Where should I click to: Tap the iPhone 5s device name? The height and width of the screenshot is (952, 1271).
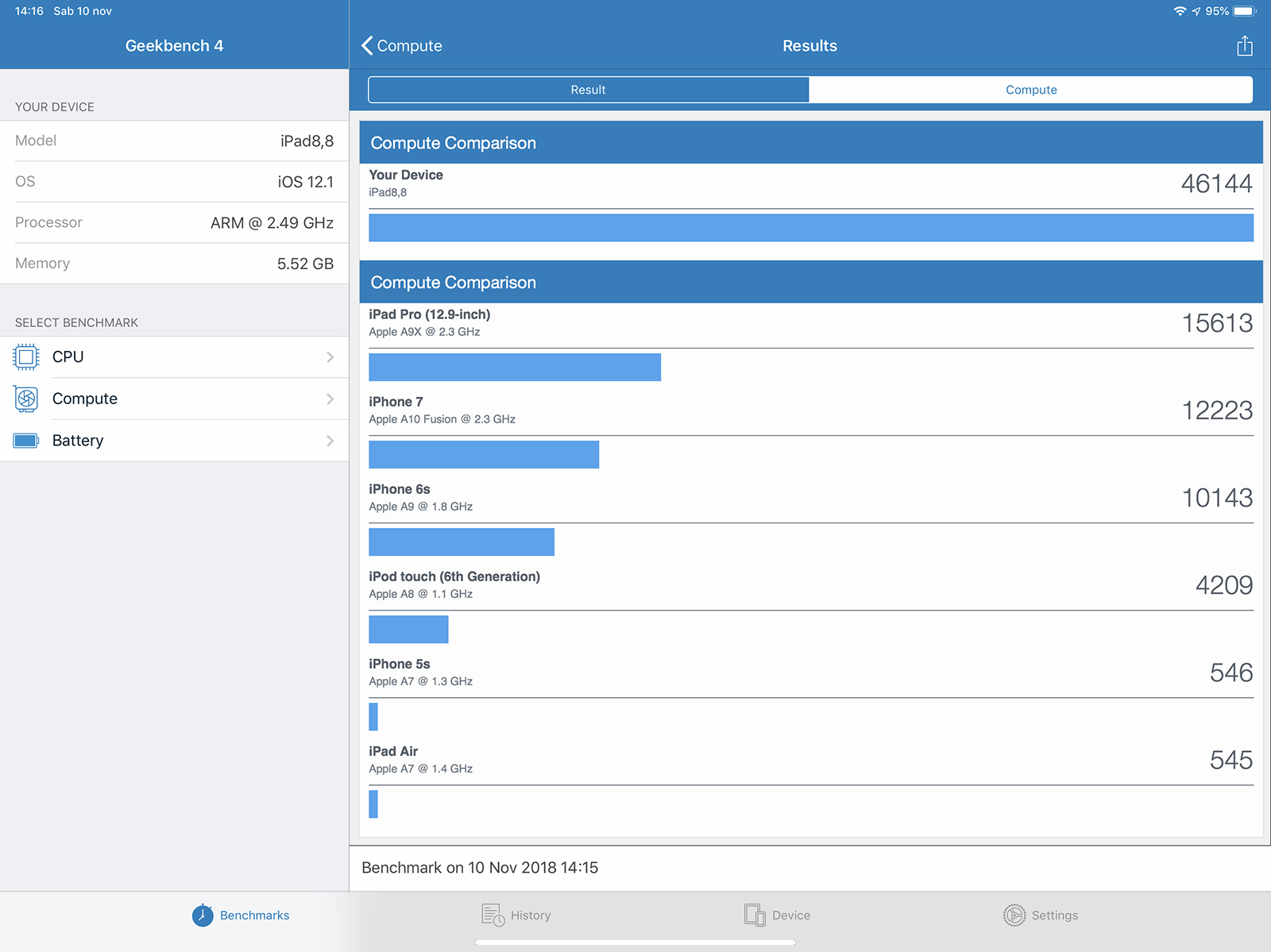tap(400, 664)
